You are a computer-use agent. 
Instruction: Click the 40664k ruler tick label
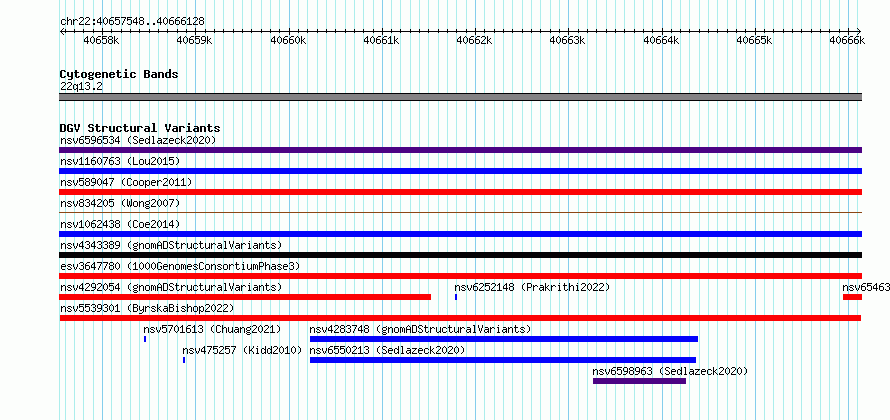[x=661, y=40]
